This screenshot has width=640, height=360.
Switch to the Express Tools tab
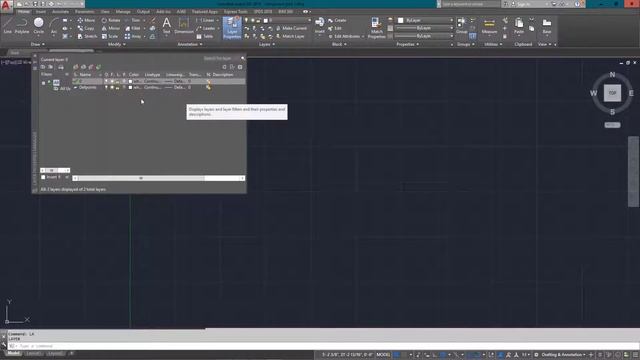[x=236, y=11]
